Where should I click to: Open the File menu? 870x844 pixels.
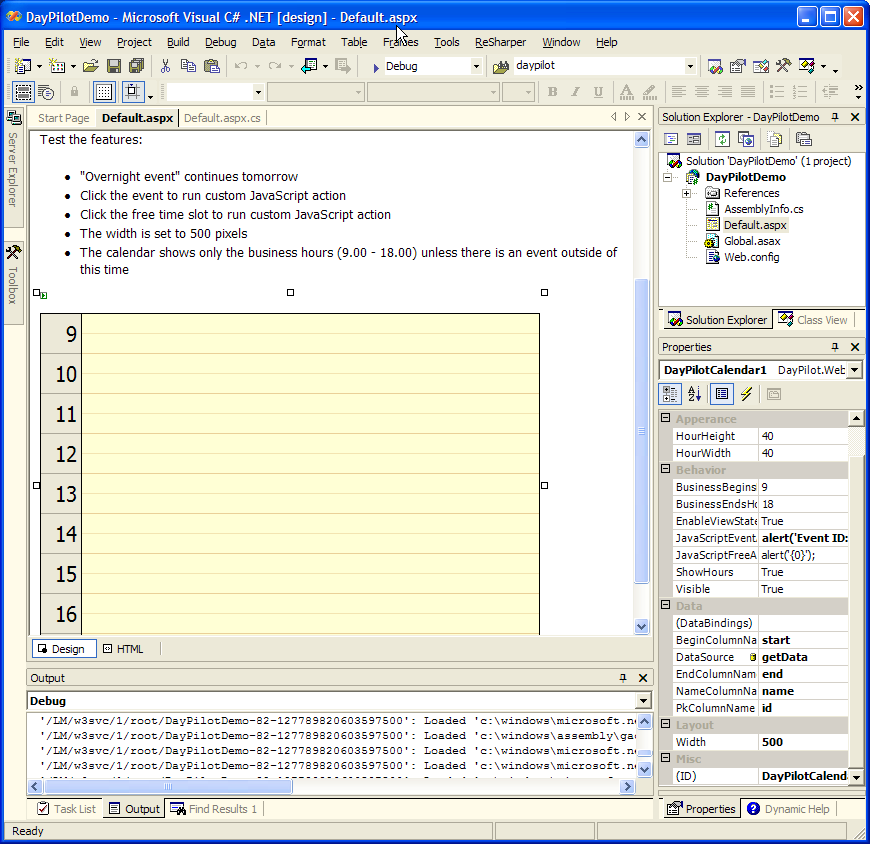point(21,42)
